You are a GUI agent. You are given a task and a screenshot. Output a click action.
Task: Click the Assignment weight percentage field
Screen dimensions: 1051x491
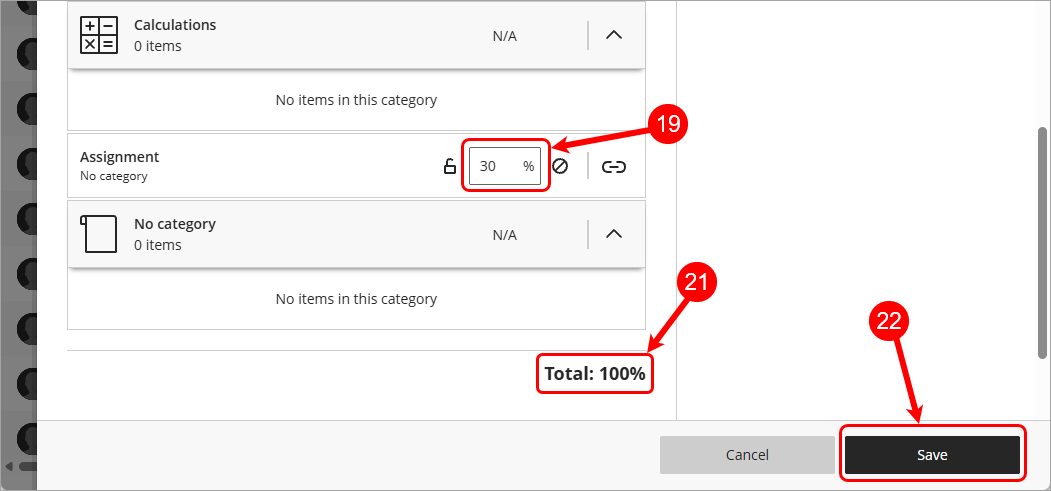(x=505, y=166)
